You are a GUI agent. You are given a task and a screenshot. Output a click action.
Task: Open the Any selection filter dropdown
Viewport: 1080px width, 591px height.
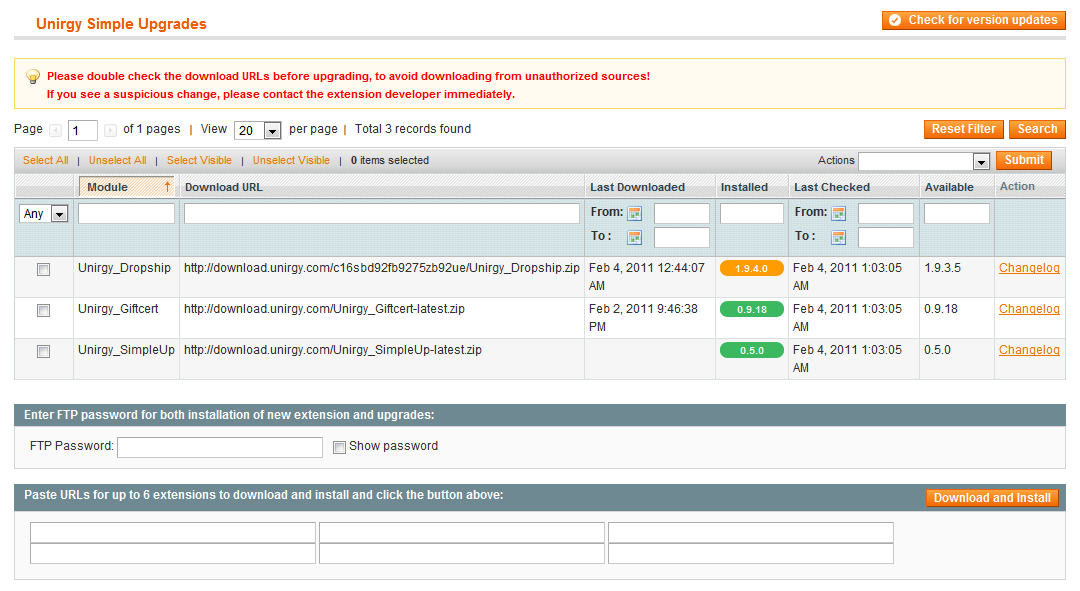click(x=43, y=214)
